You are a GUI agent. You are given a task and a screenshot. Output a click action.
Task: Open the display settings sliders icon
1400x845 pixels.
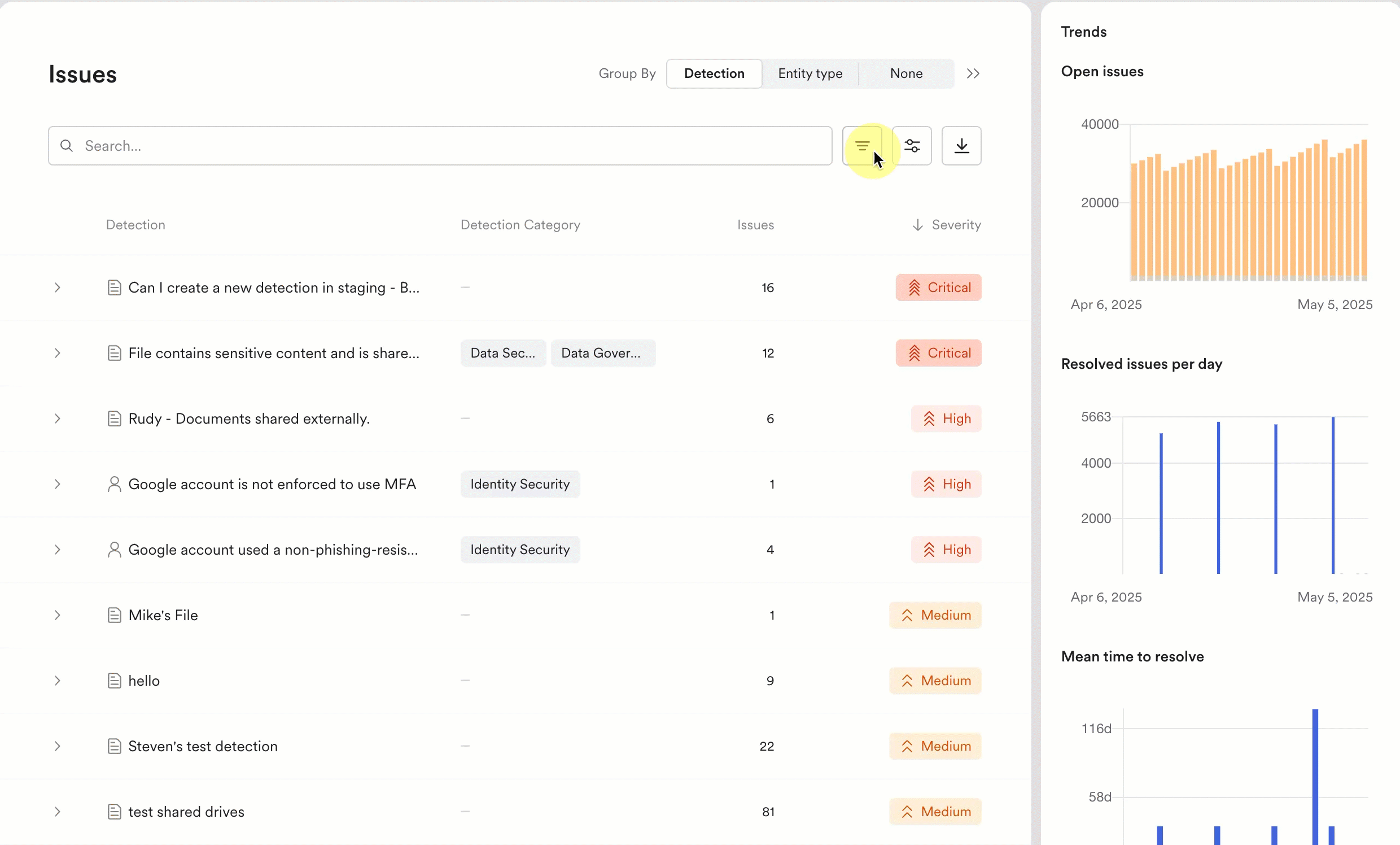pyautogui.click(x=912, y=146)
